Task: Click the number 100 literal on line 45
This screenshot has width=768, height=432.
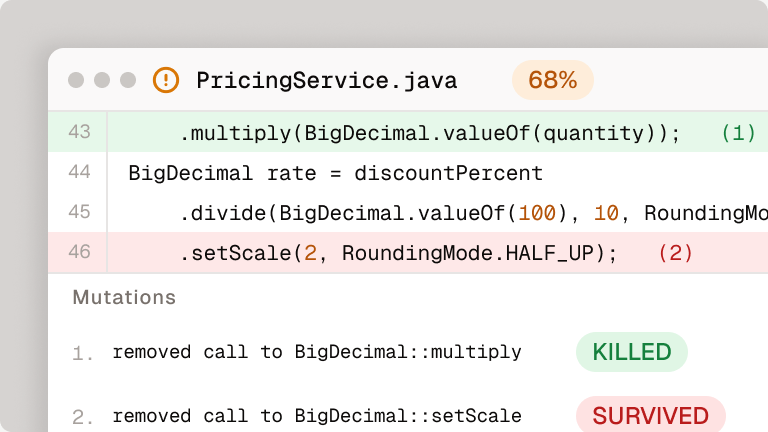Action: [537, 213]
